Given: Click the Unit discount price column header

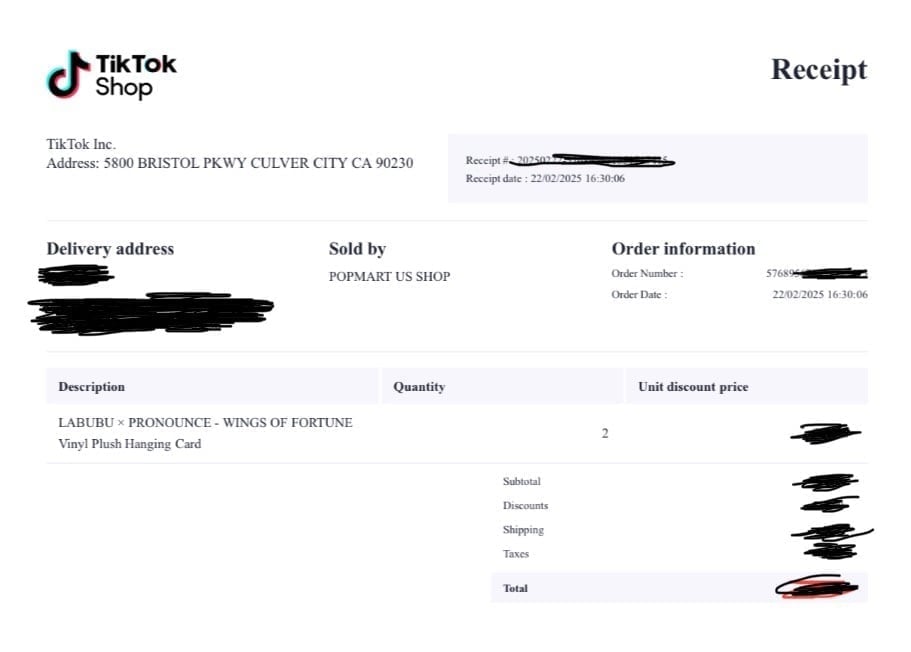Looking at the screenshot, I should tap(693, 387).
